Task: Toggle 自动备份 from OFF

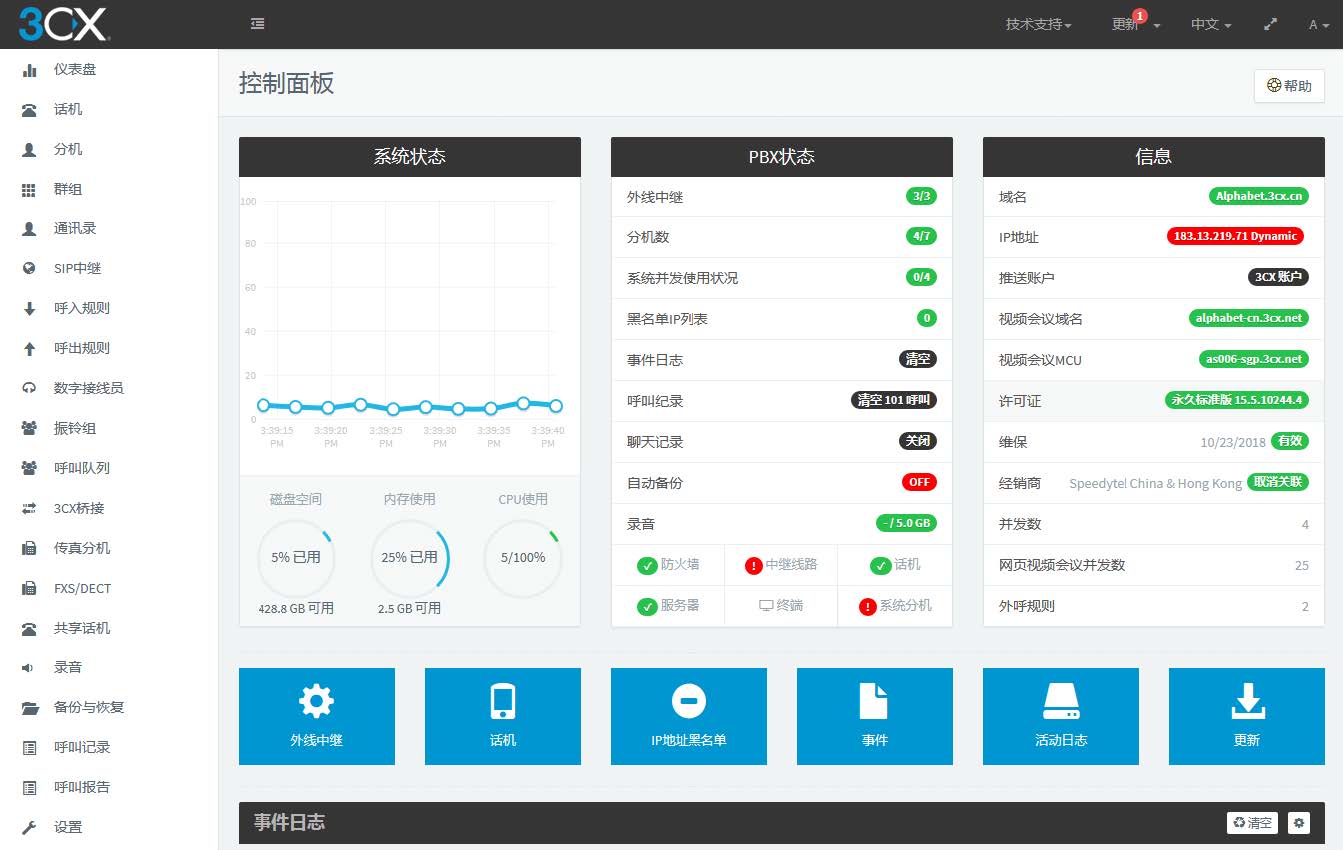Action: 918,482
